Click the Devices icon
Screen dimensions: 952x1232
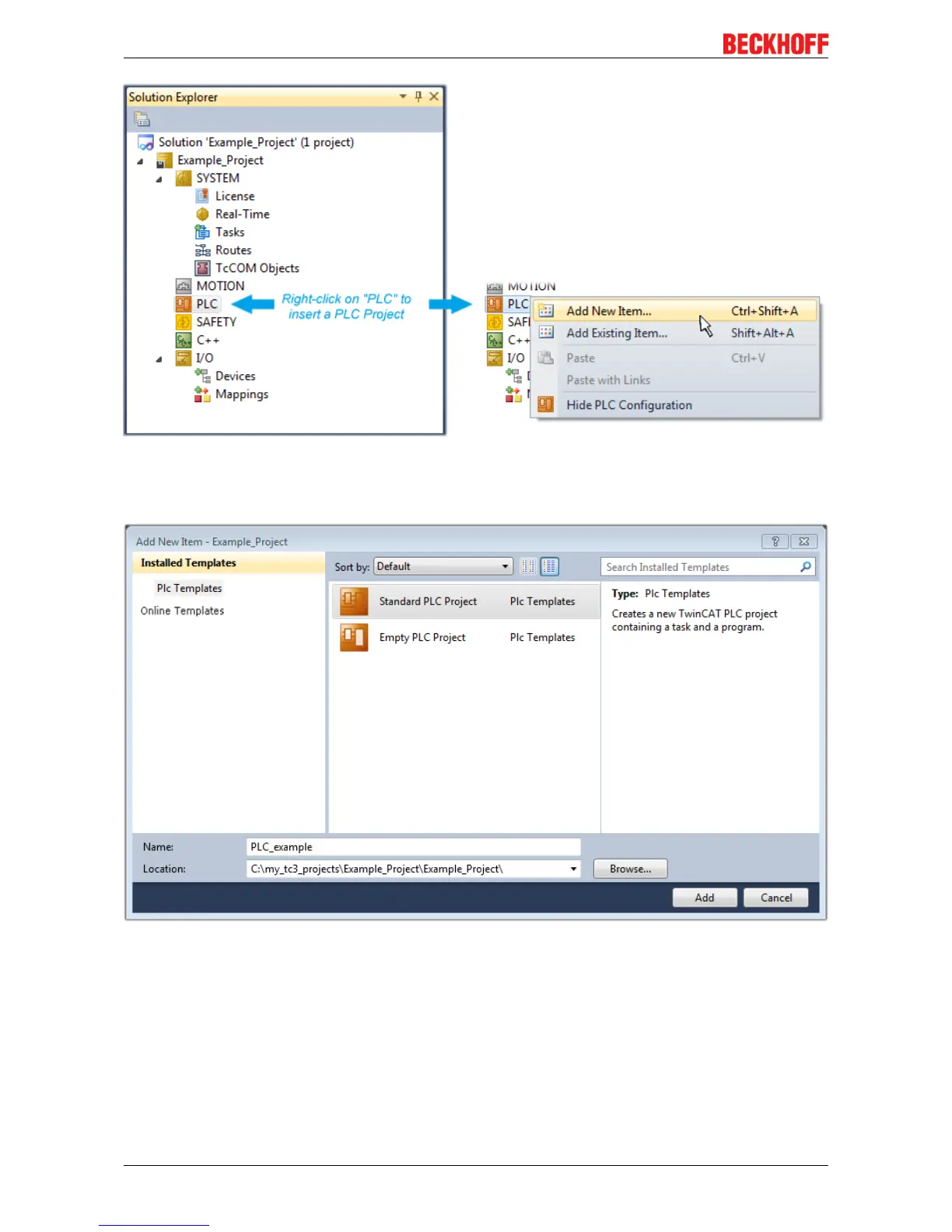pos(202,376)
